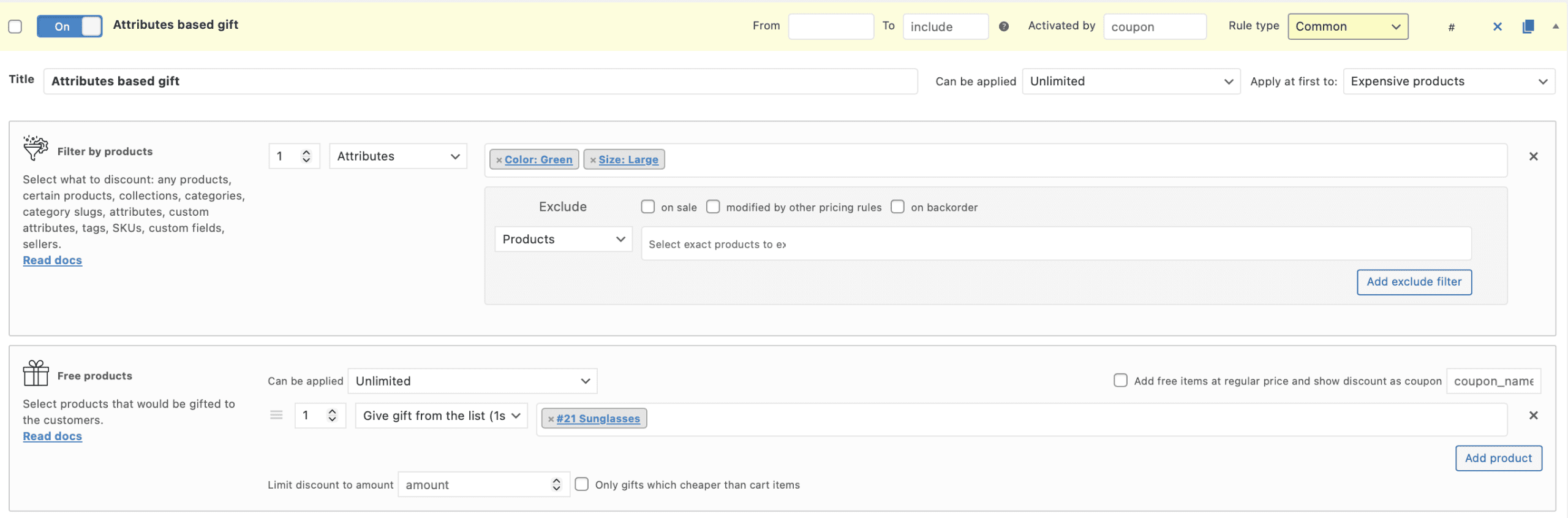Toggle the rule On/Off switch
The image size is (1568, 518).
(69, 26)
